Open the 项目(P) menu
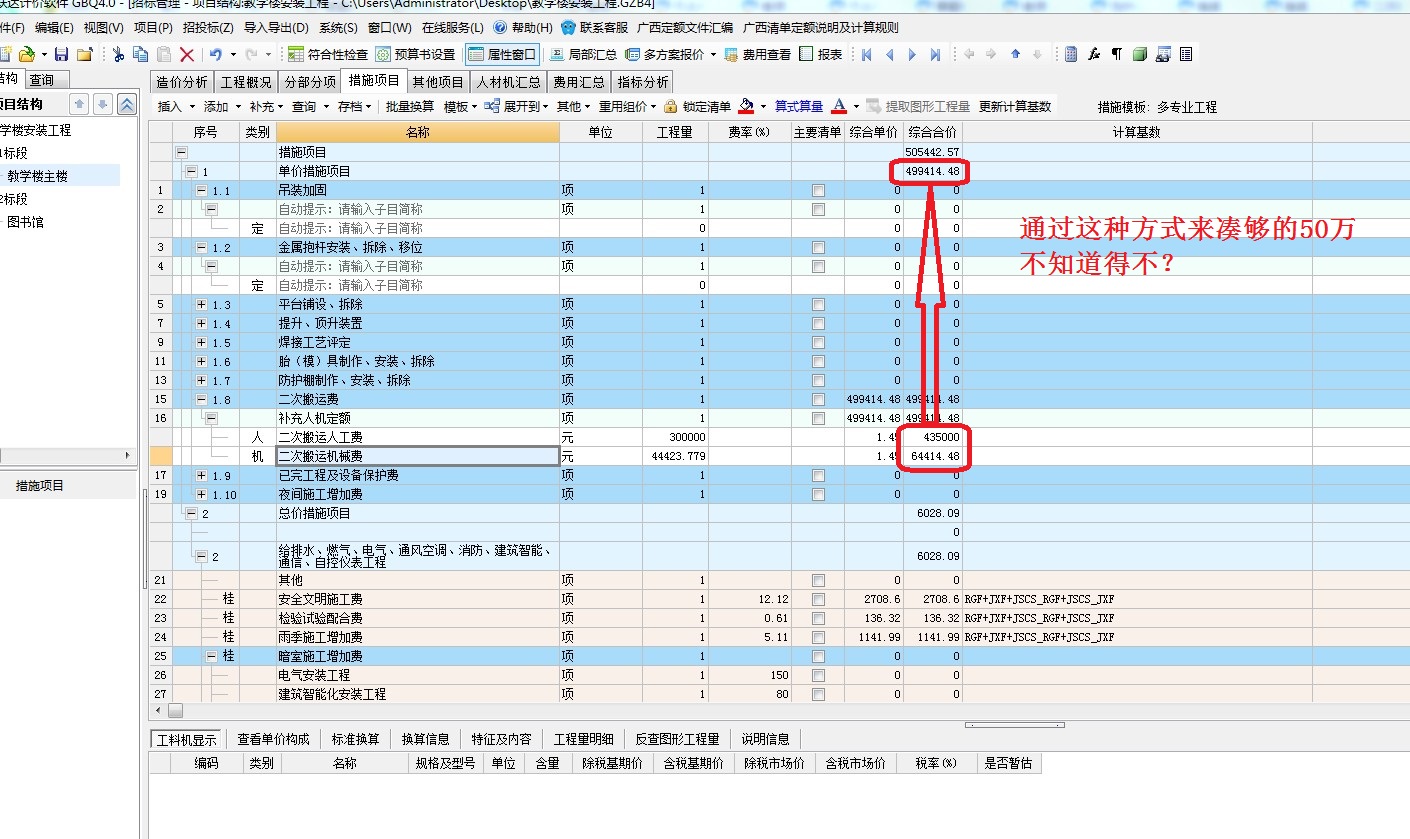Screen dimensions: 1410x839 [x=153, y=28]
